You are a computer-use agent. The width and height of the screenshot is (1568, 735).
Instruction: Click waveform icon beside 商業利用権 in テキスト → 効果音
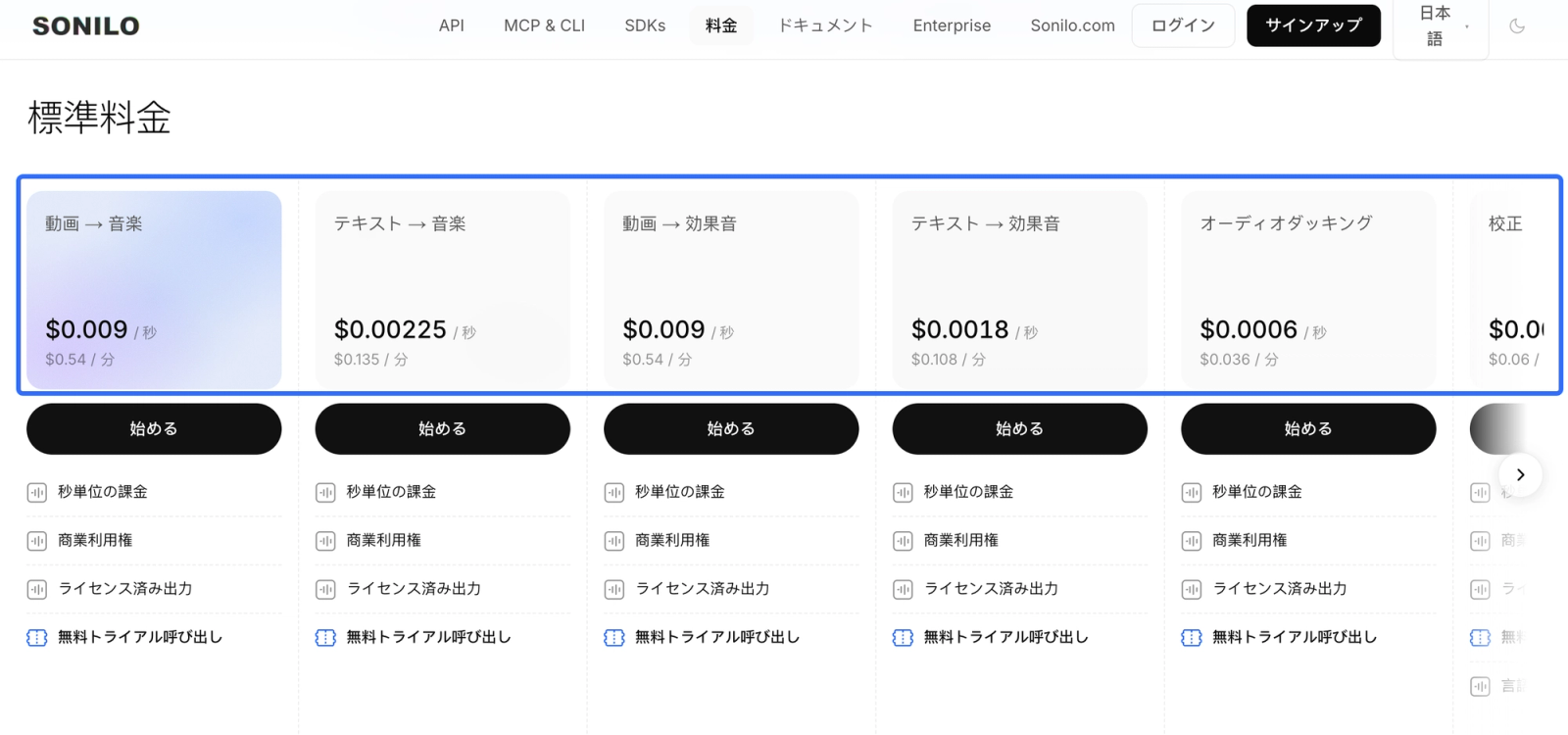point(903,540)
